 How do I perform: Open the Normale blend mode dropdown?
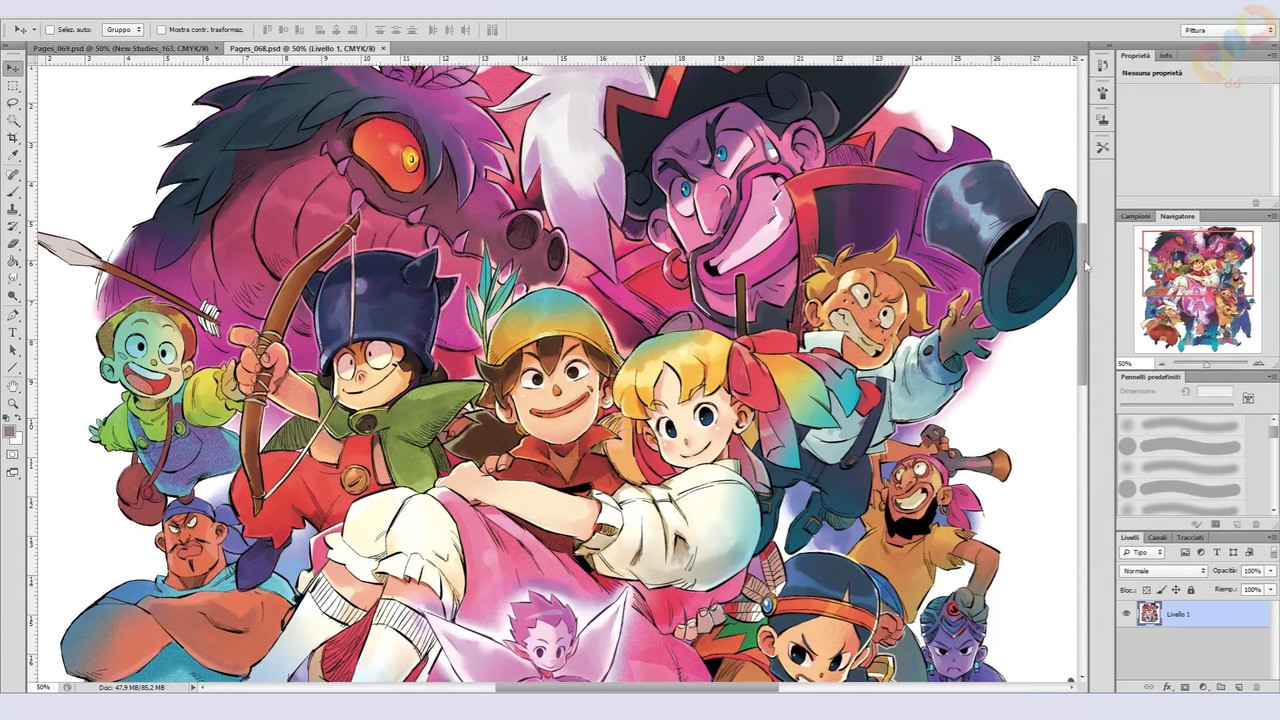[1164, 571]
